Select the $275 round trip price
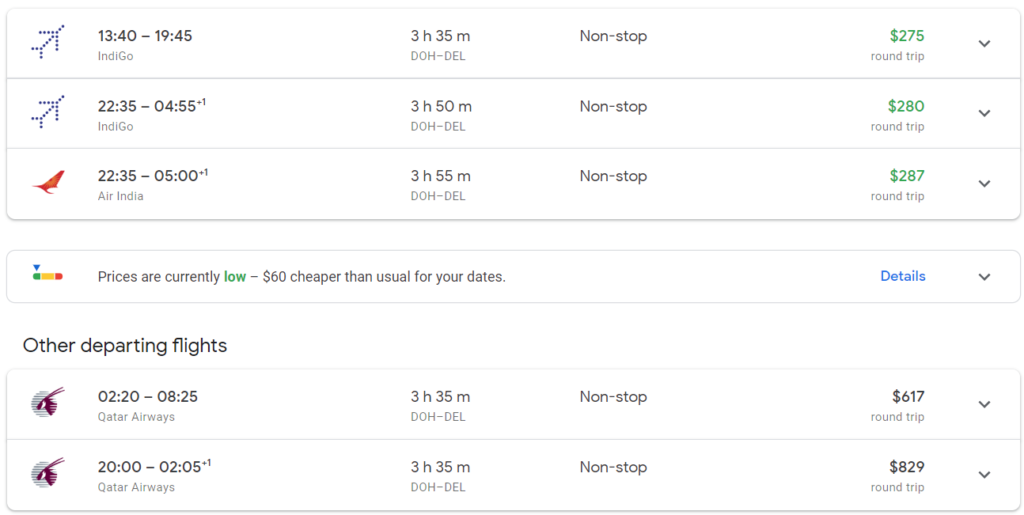1024x515 pixels. click(907, 36)
